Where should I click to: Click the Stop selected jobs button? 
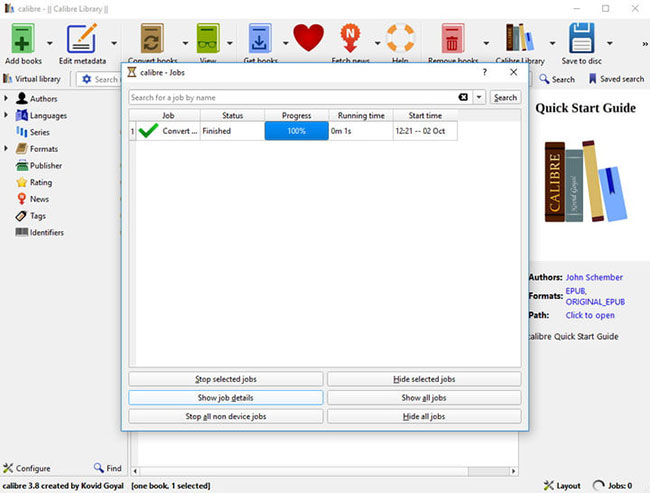tap(226, 379)
